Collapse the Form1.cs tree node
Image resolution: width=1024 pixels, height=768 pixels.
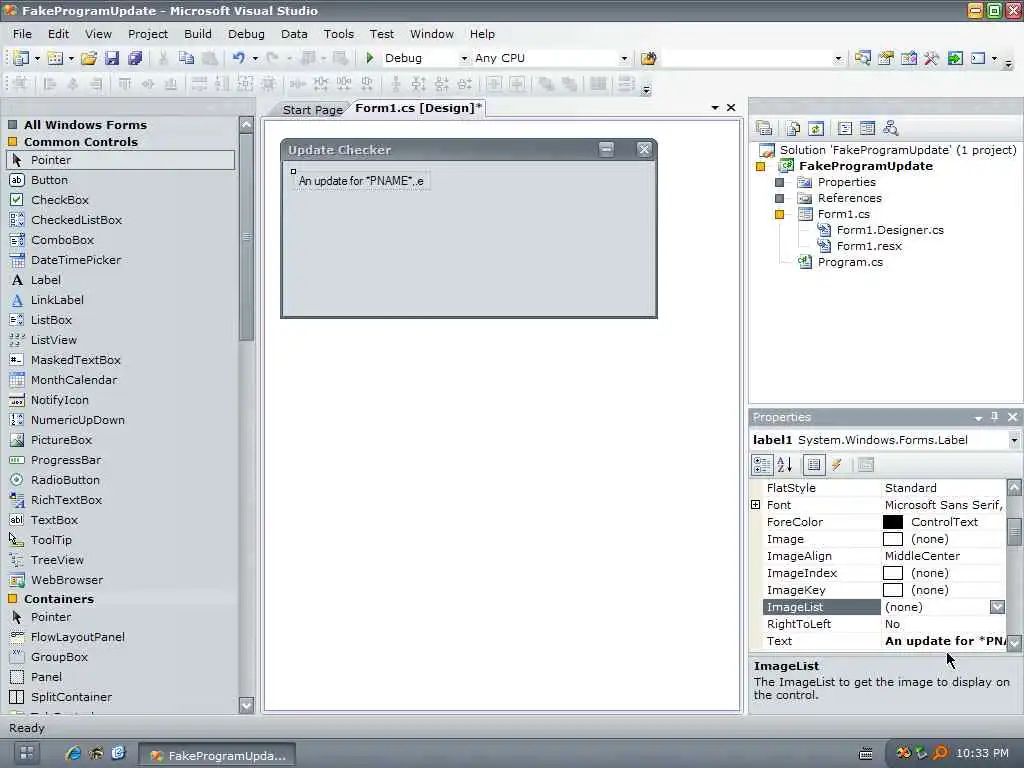pos(779,214)
